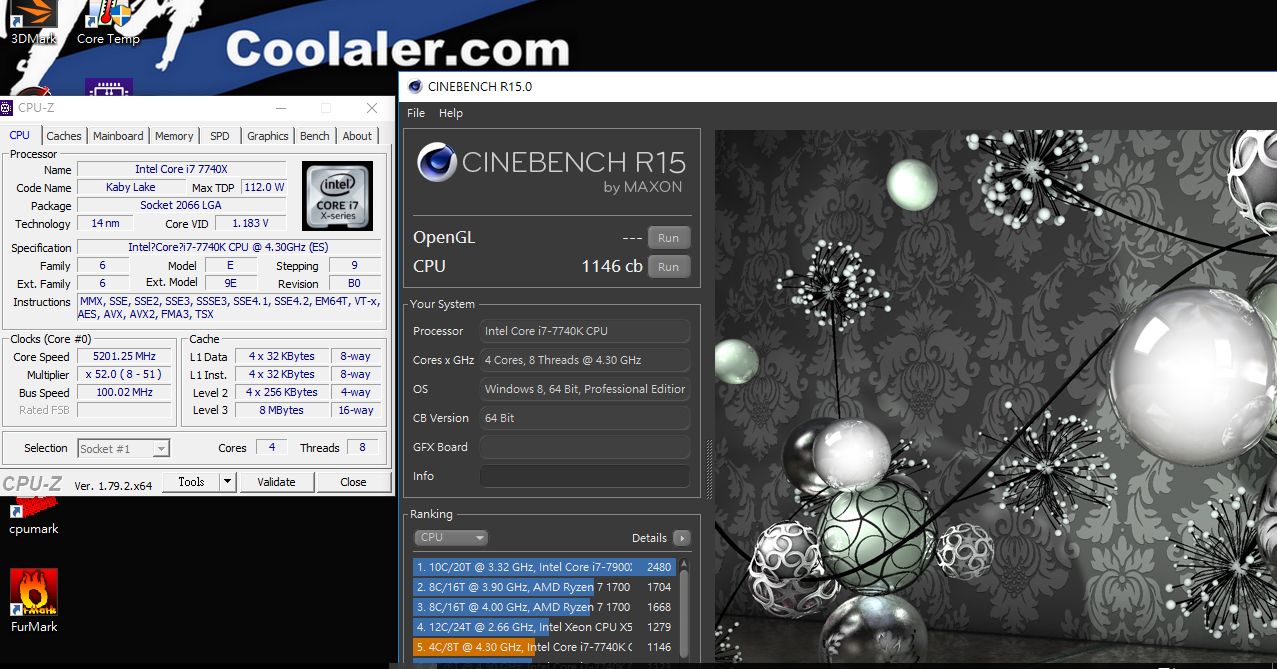Click the Cores count value 4

pyautogui.click(x=271, y=448)
